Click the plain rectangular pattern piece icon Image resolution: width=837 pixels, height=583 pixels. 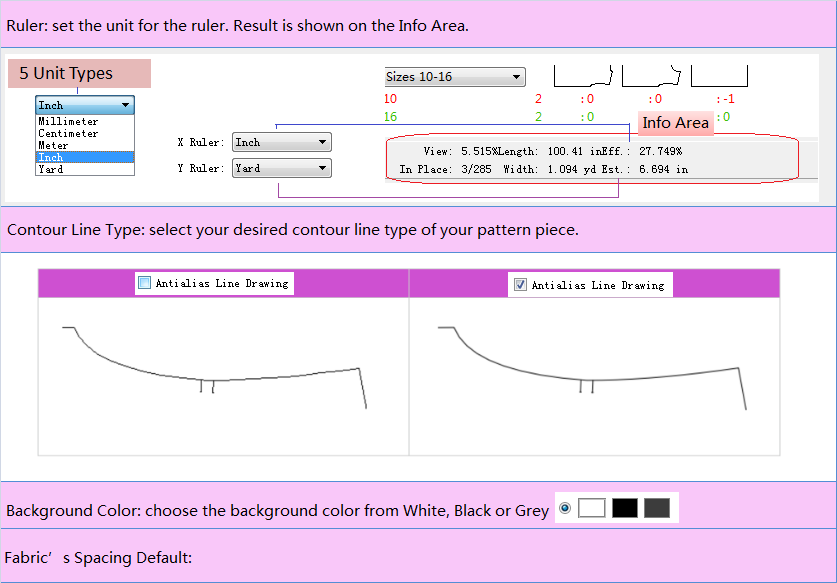click(719, 76)
